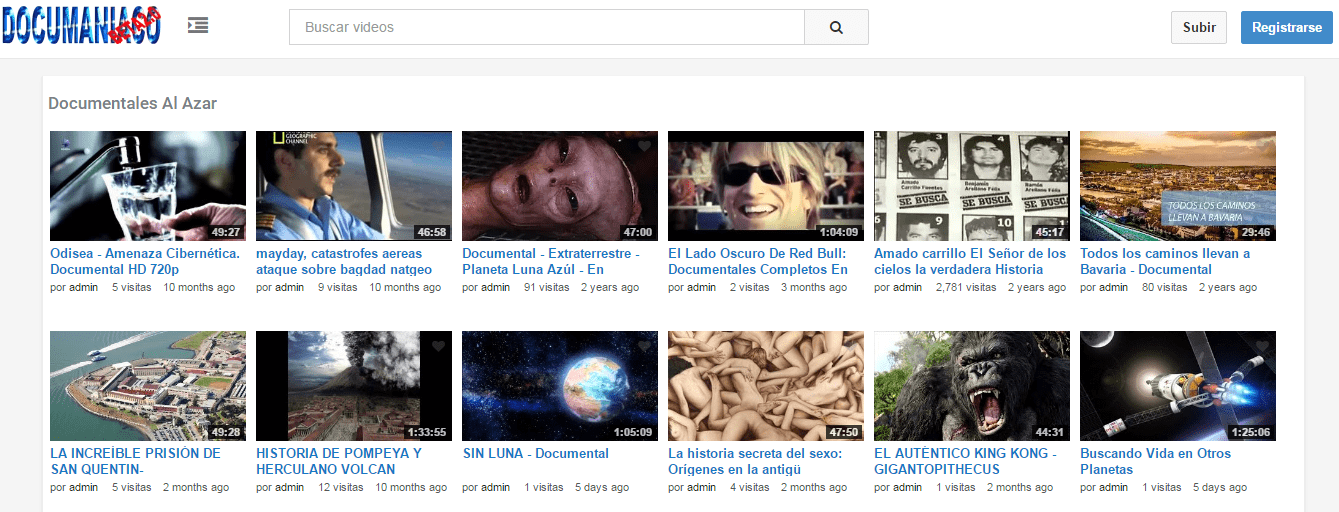Click the '2,781 visitas' text
This screenshot has height=512, width=1339.
[x=966, y=287]
